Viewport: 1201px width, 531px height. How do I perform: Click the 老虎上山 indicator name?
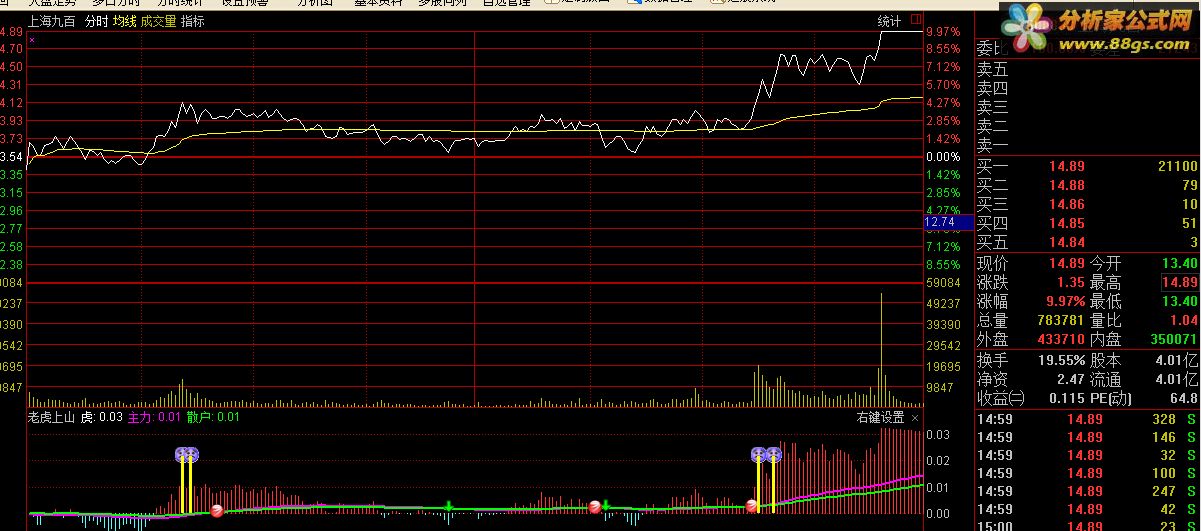[52, 418]
